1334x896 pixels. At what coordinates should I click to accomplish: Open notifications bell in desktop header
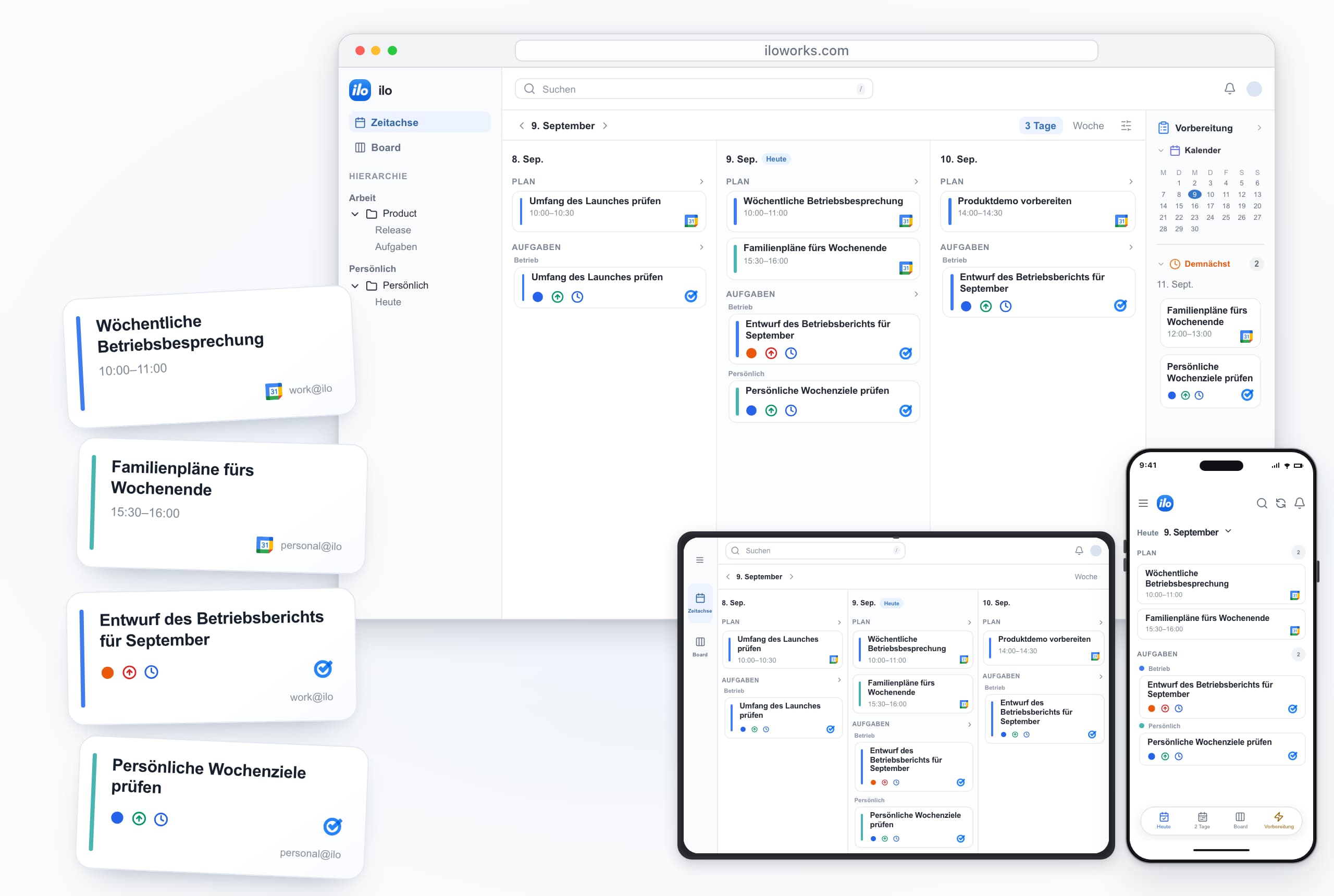tap(1229, 89)
